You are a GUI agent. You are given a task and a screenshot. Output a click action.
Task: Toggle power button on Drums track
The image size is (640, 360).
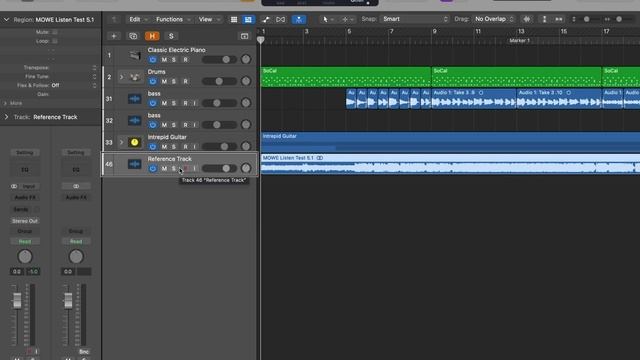click(x=153, y=81)
